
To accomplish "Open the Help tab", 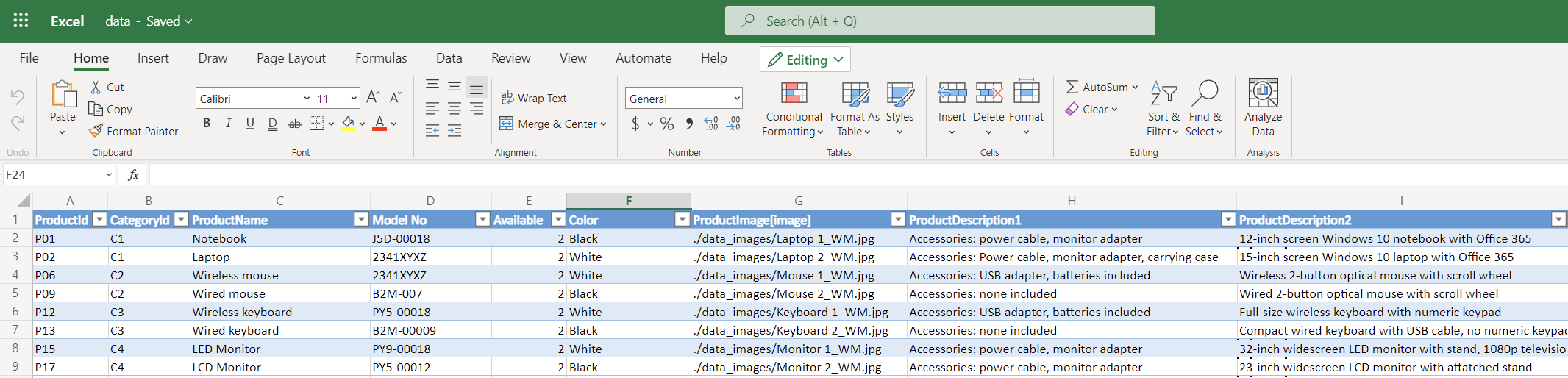I will (714, 58).
